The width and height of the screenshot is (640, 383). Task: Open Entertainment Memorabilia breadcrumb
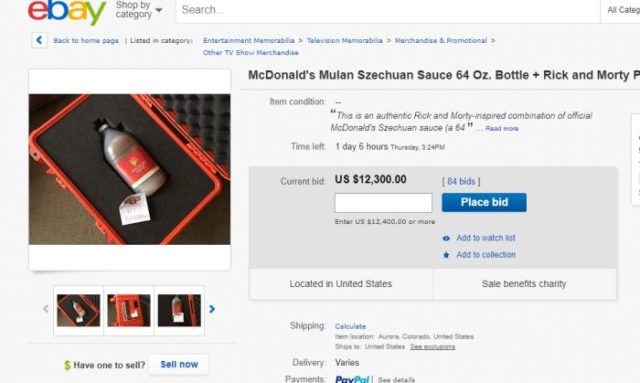coord(249,40)
